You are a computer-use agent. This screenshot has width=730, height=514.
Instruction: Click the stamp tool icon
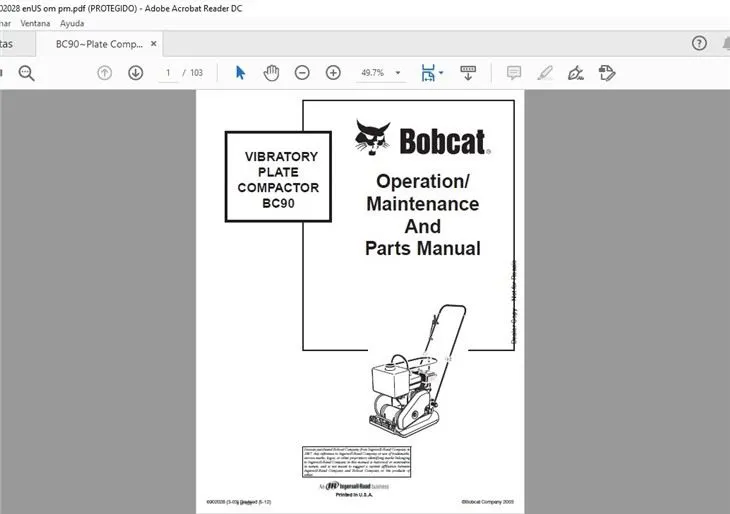[607, 73]
